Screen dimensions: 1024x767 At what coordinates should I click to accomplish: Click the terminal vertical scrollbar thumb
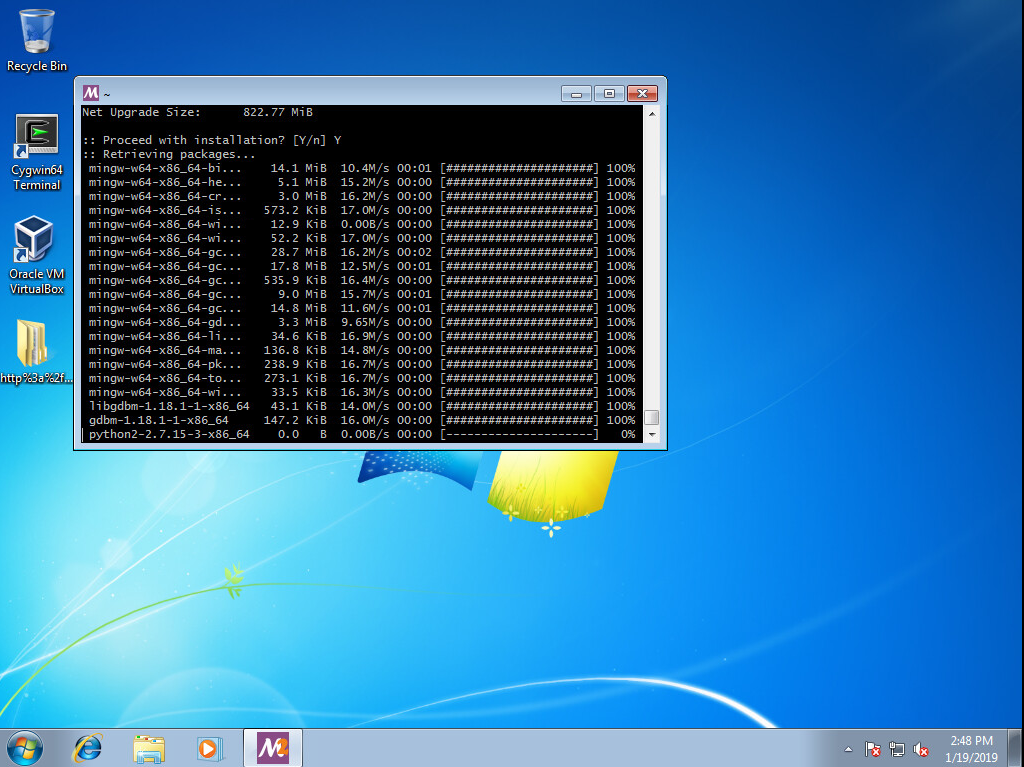tap(652, 418)
